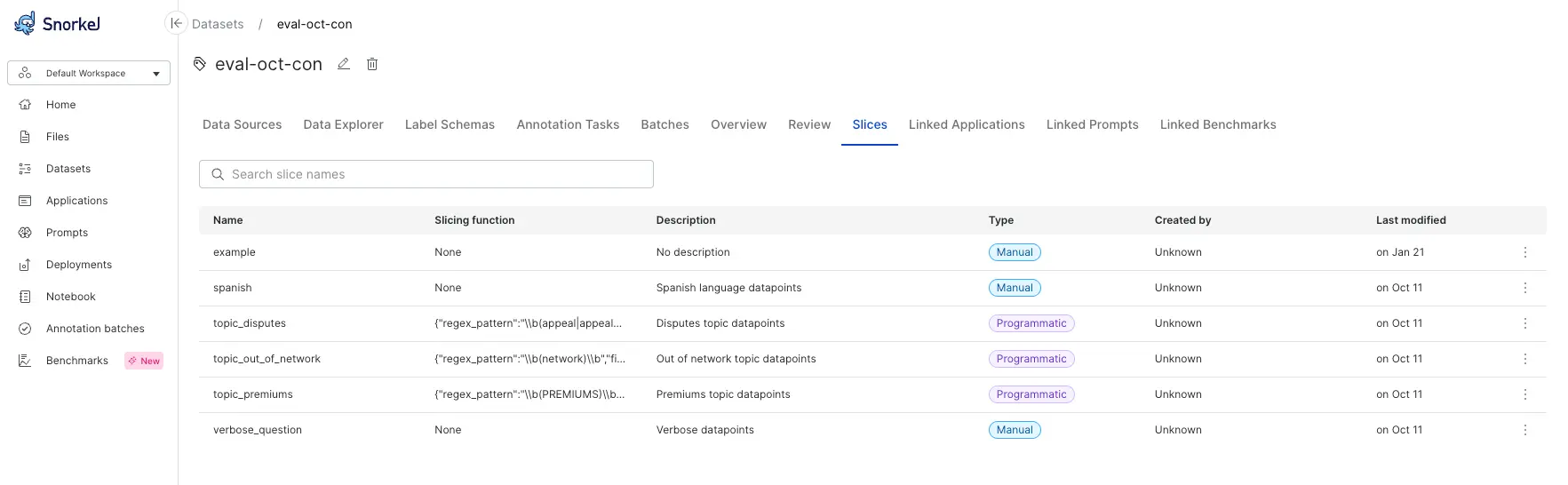The height and width of the screenshot is (485, 1568).
Task: Open the Label Schemas tab
Action: (x=450, y=124)
